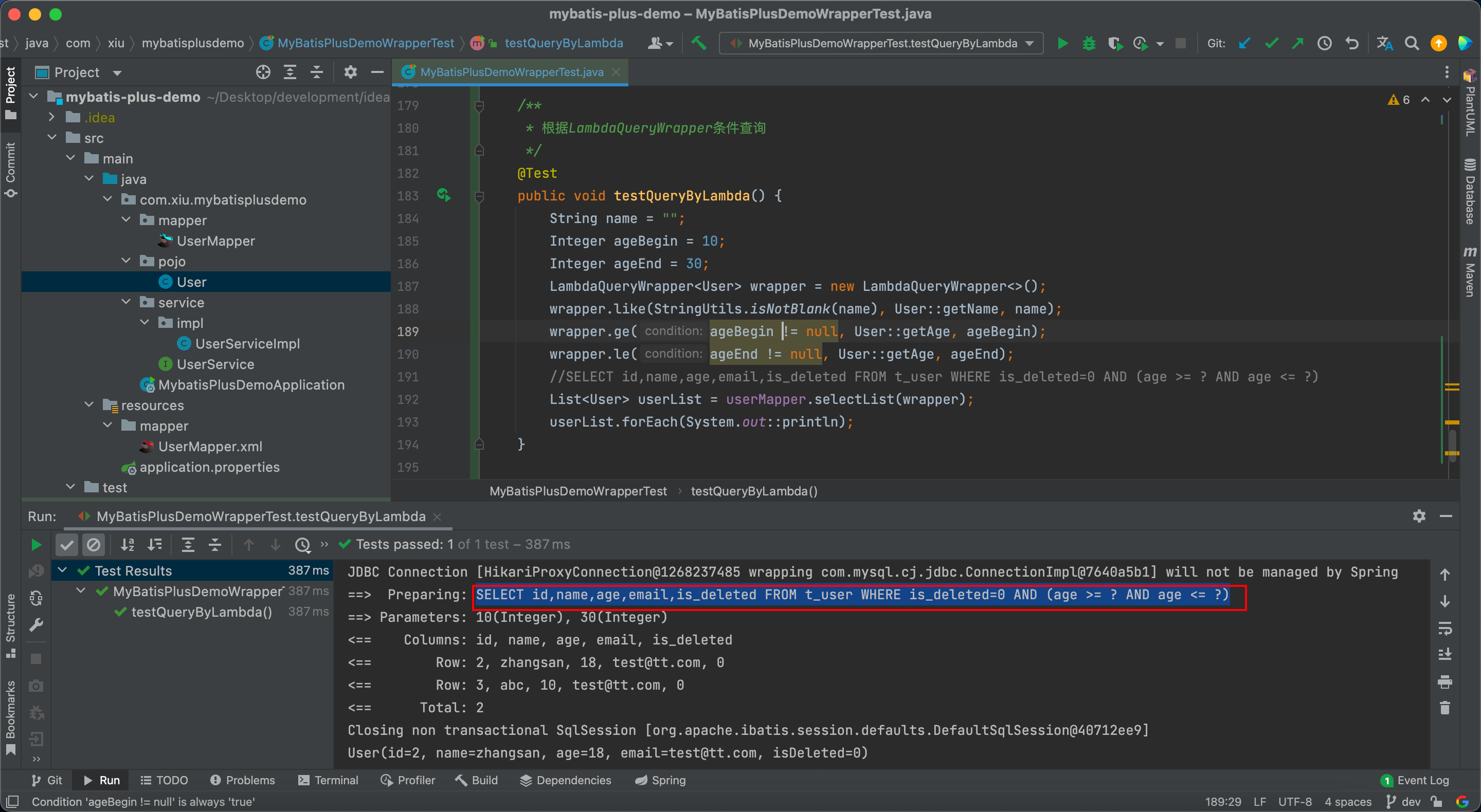1481x812 pixels.
Task: Open the translate plugin icon
Action: 1384,43
